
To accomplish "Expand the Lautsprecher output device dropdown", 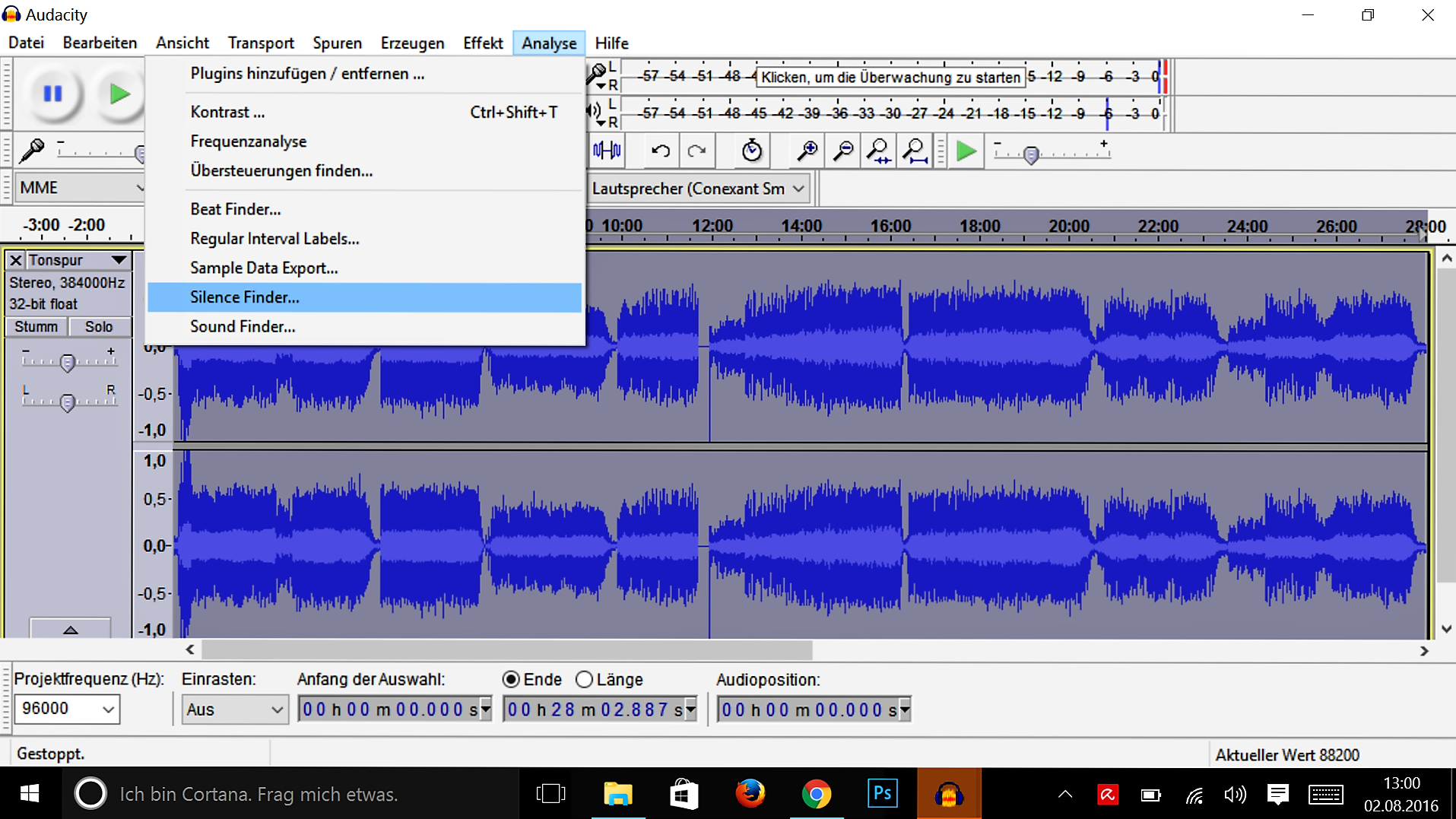I will point(798,189).
